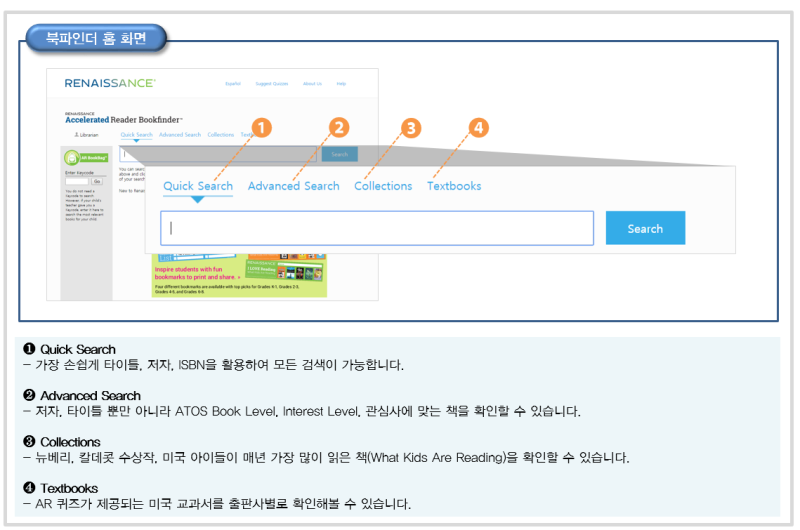
Task: Click the Librarian user icon link
Action: pyautogui.click(x=86, y=135)
